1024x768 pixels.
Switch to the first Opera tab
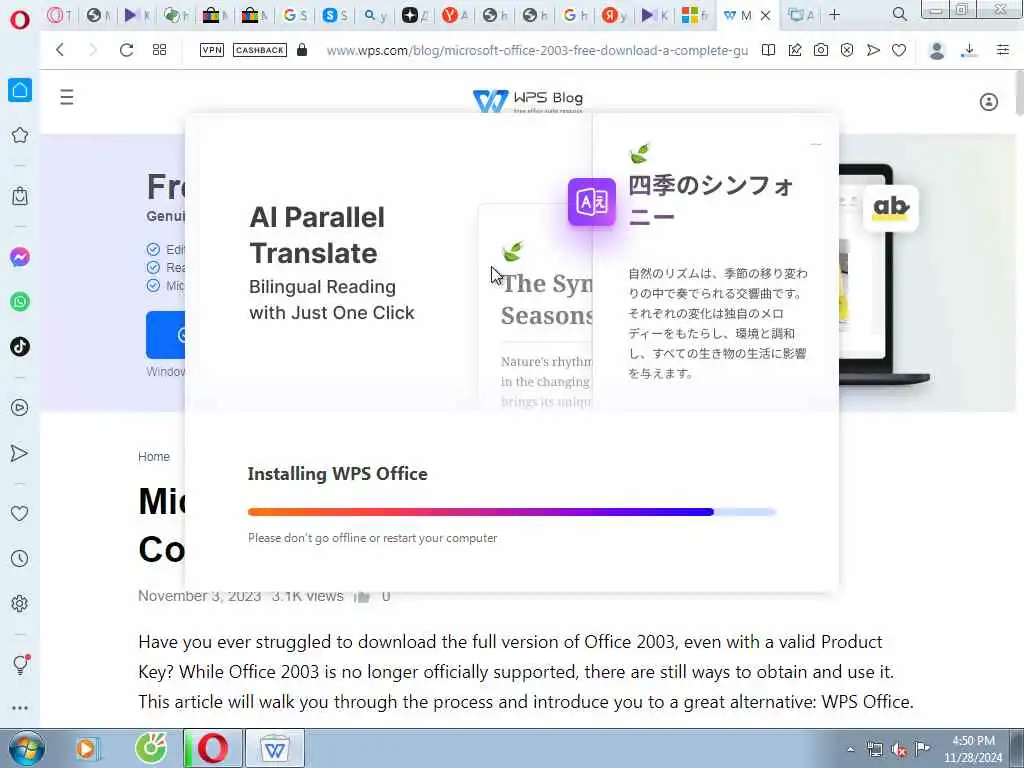click(59, 15)
